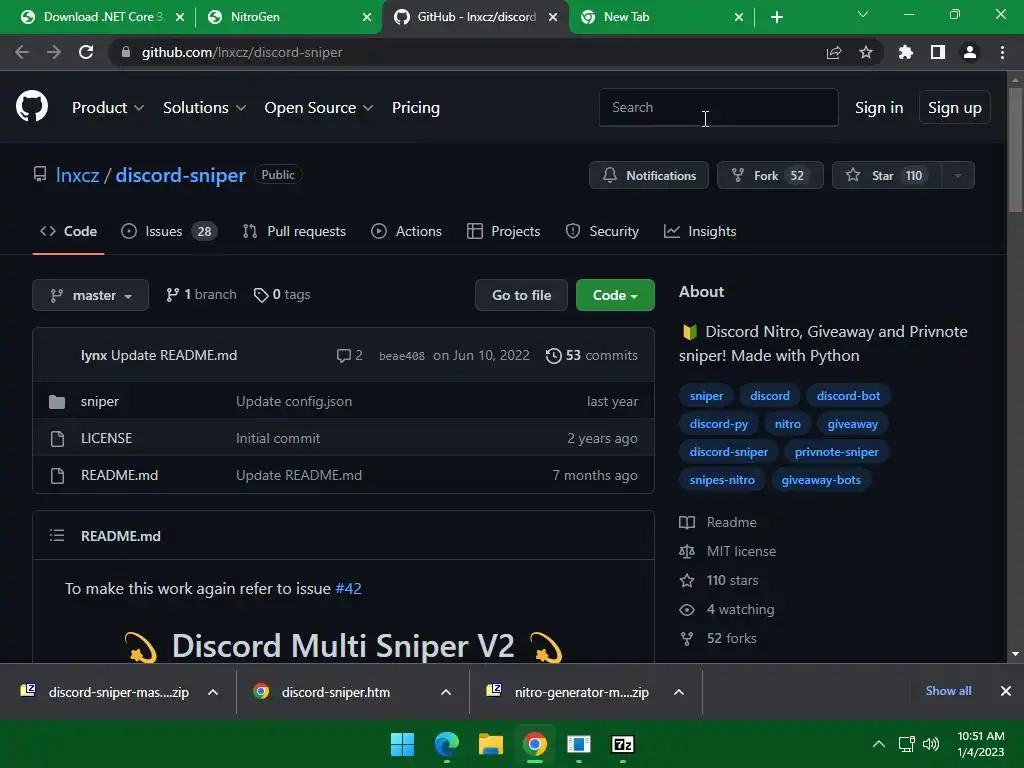Click the volume icon in system tray
The width and height of the screenshot is (1024, 768).
(931, 744)
